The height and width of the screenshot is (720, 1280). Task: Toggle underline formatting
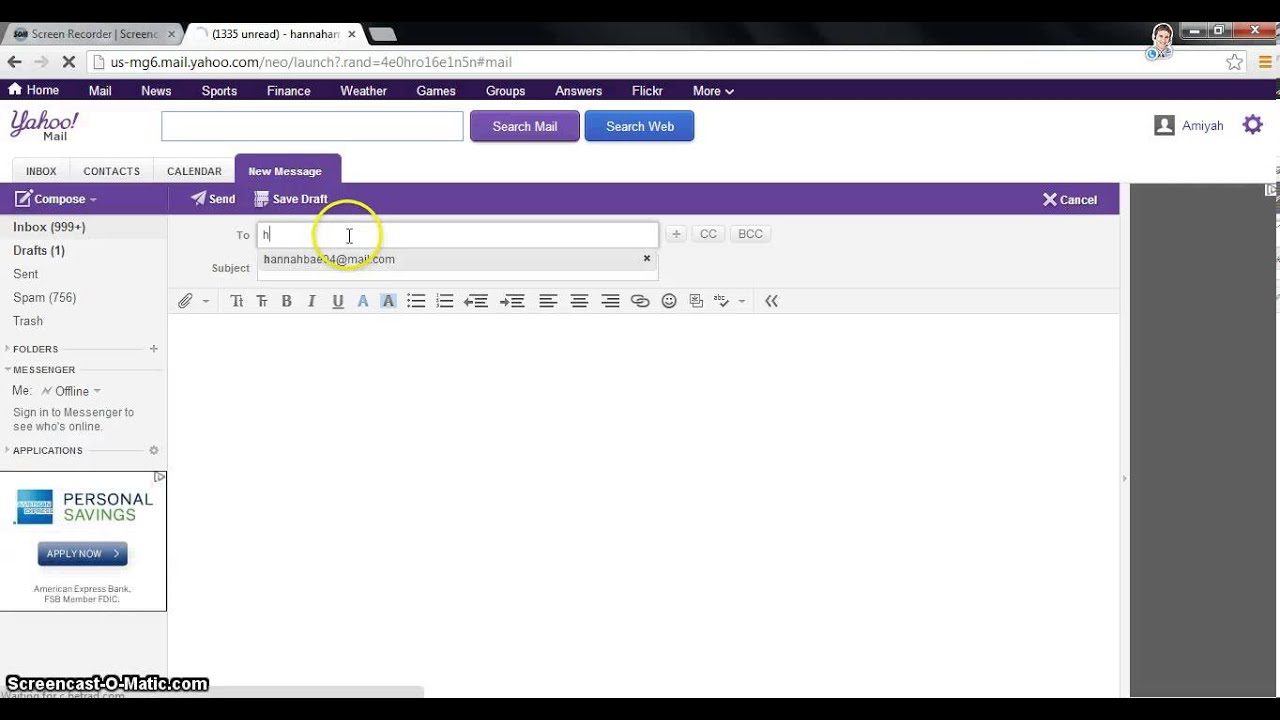337,301
